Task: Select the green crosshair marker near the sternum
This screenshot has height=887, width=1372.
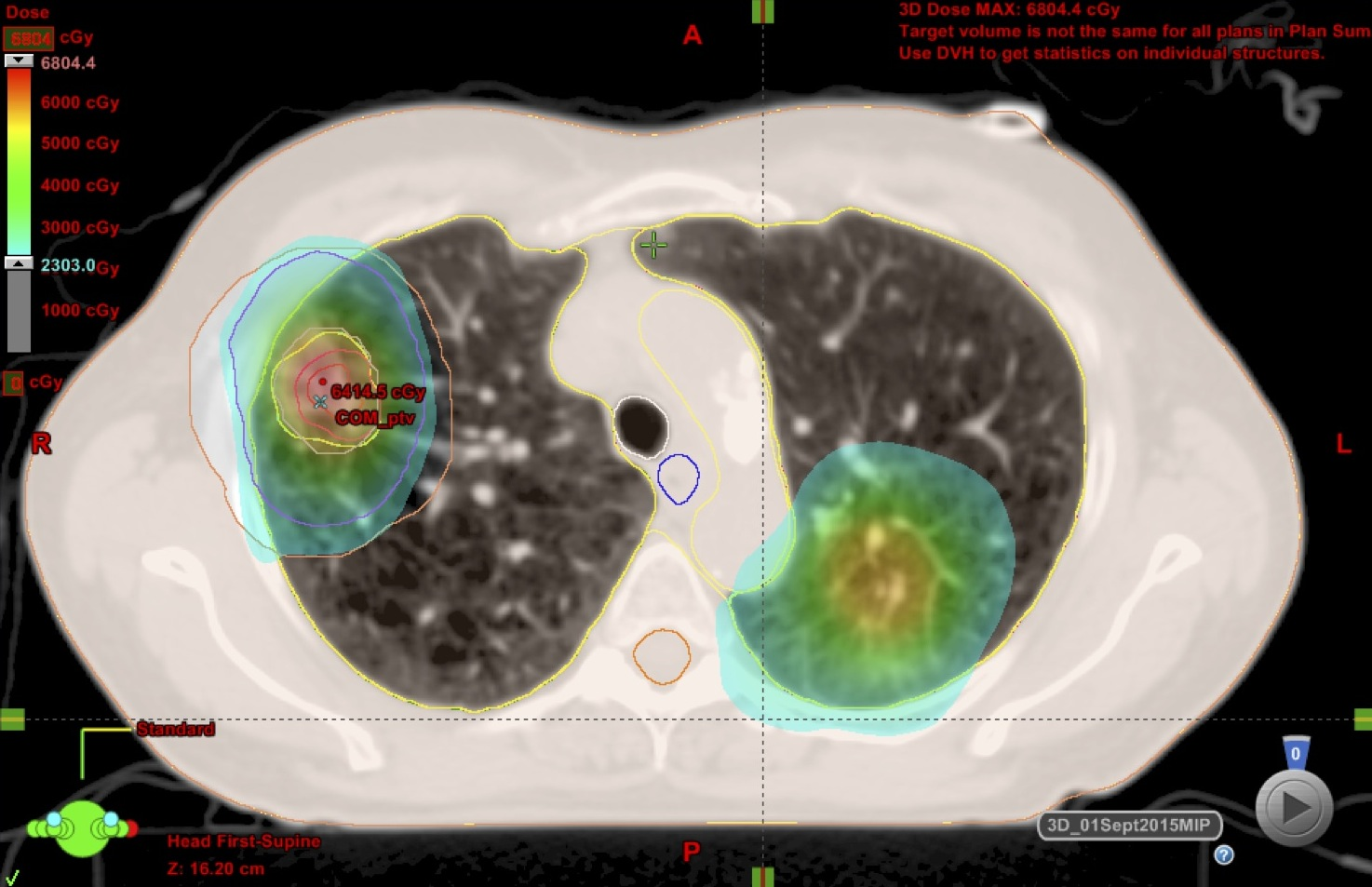Action: tap(653, 246)
